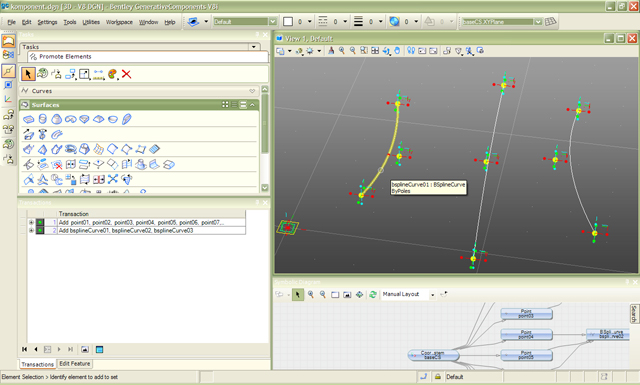640x385 pixels.
Task: Click the extrude surface tool icon
Action: coord(28,134)
